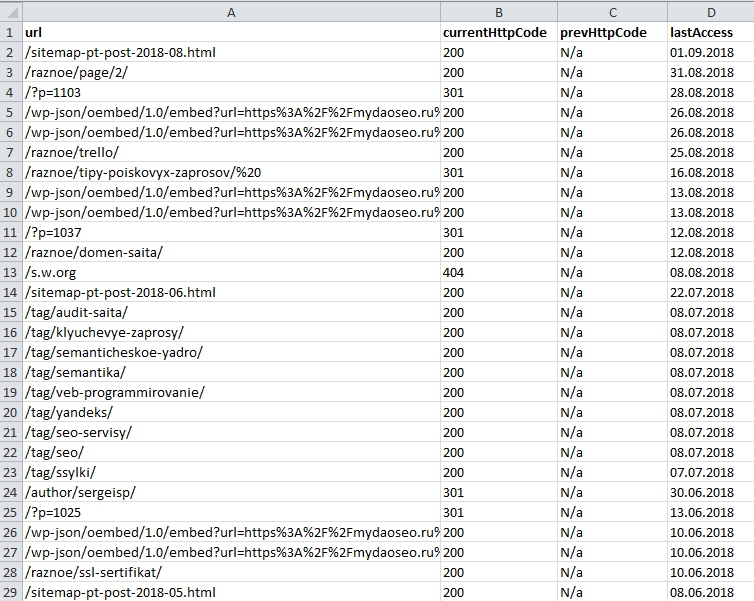Select cell /sitemap-pt-post-2018-08.html

click(231, 52)
